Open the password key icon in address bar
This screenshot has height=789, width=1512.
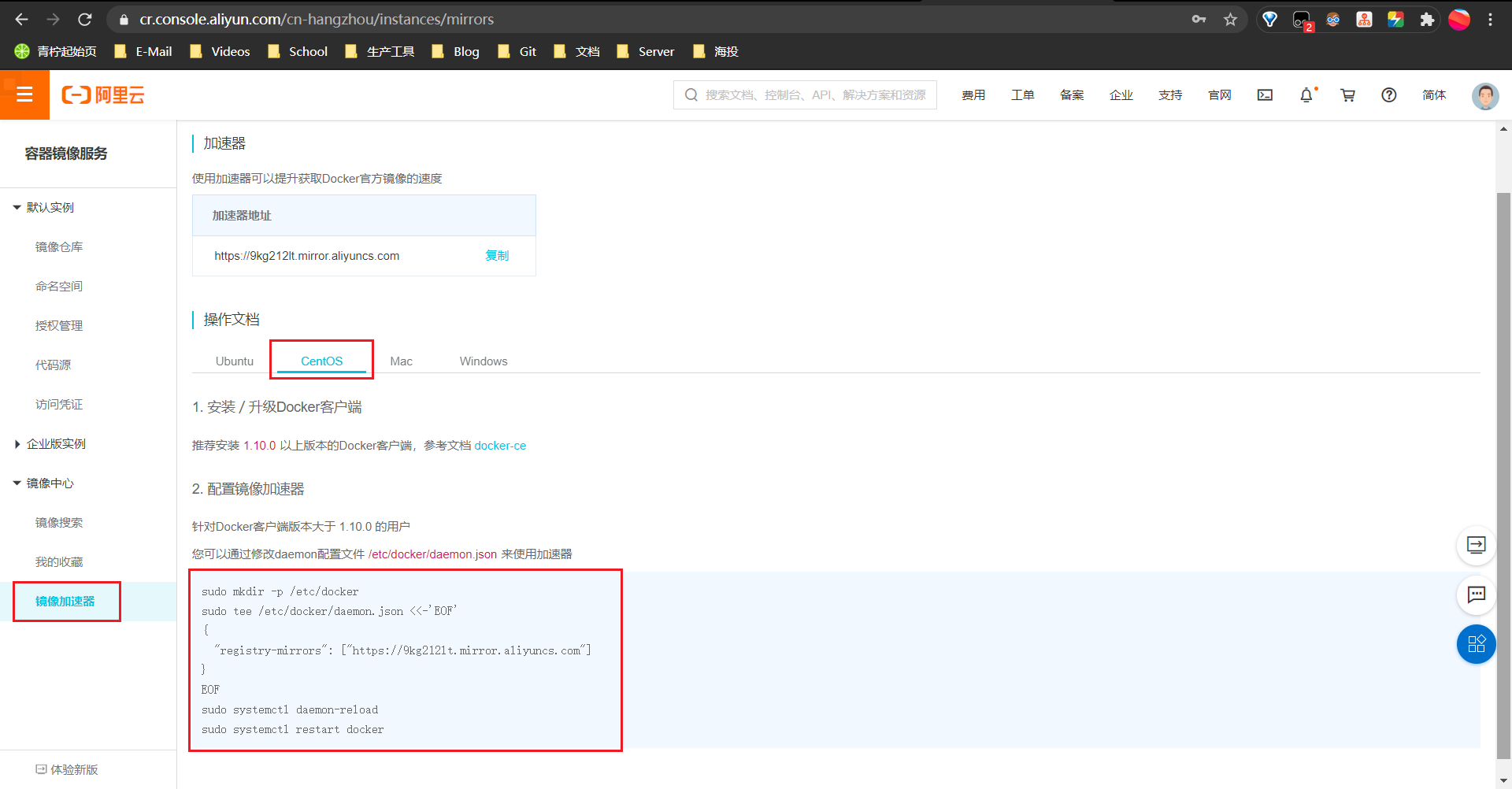click(x=1199, y=19)
